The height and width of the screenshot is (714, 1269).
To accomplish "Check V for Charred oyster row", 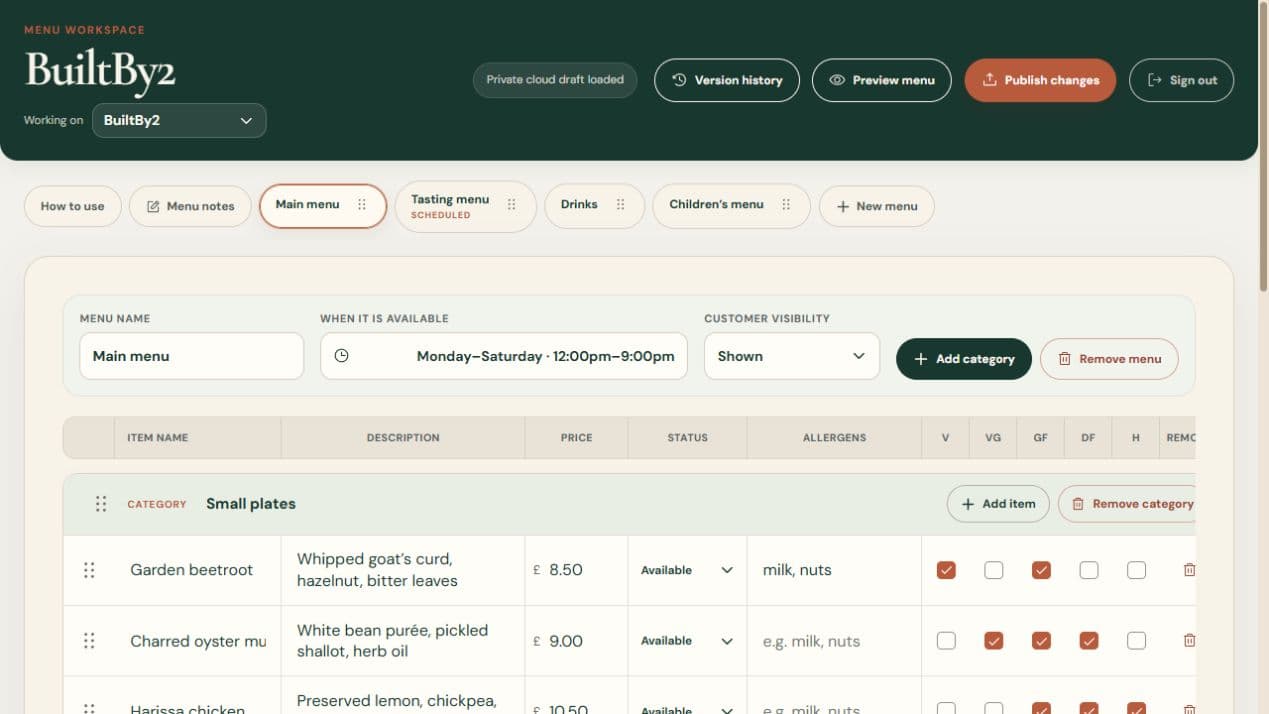I will 946,641.
